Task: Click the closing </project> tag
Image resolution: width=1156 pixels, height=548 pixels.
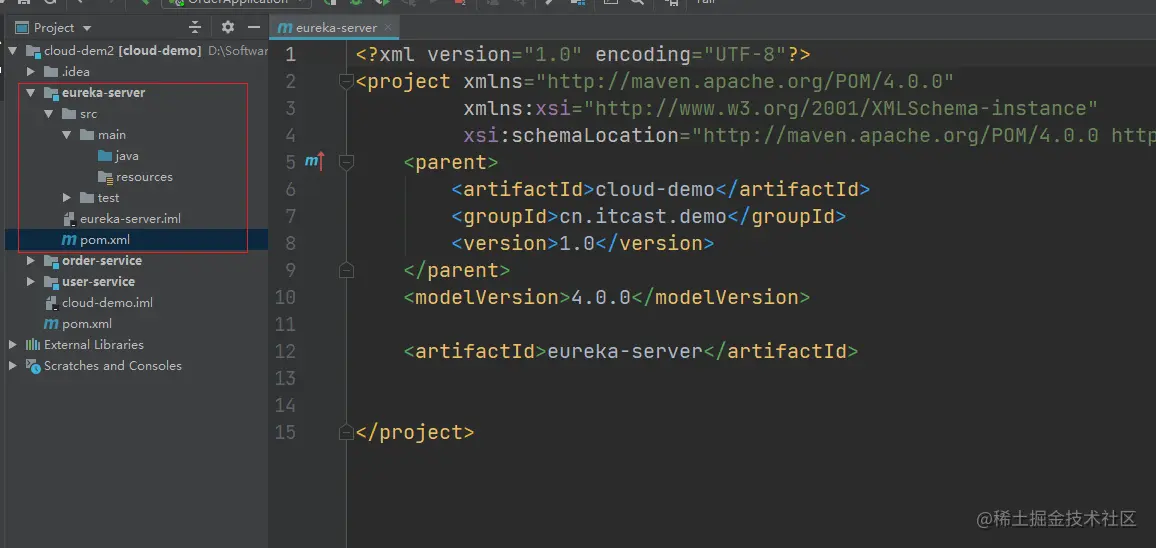Action: click(x=415, y=432)
